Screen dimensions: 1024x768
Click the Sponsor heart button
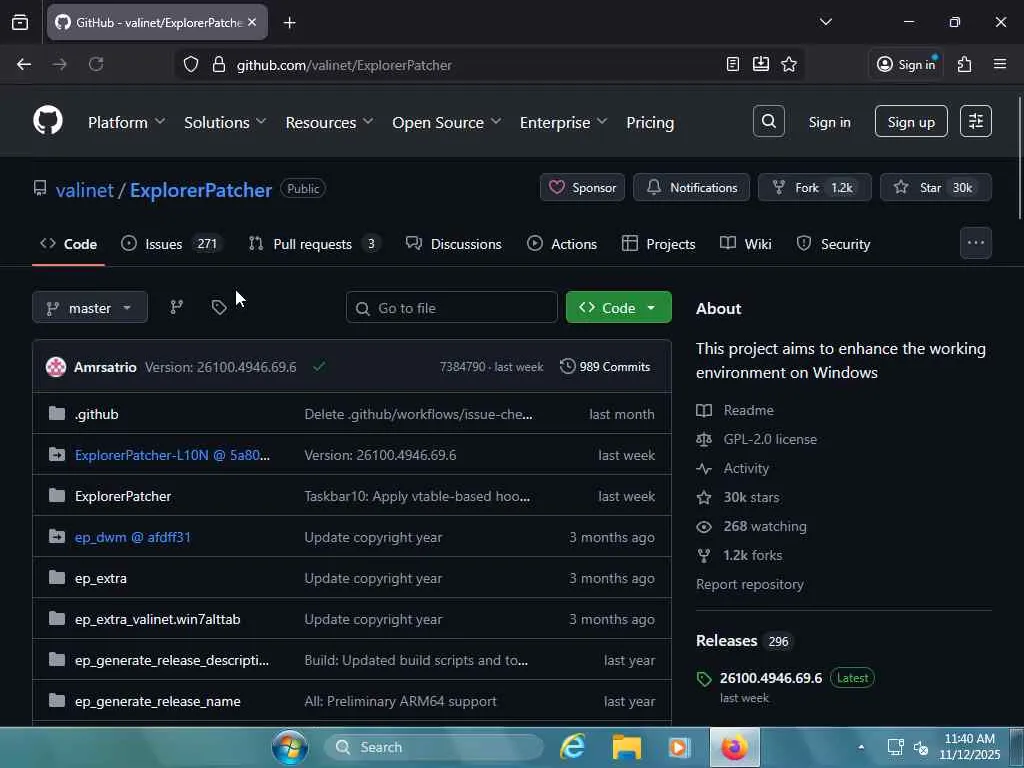coord(583,187)
